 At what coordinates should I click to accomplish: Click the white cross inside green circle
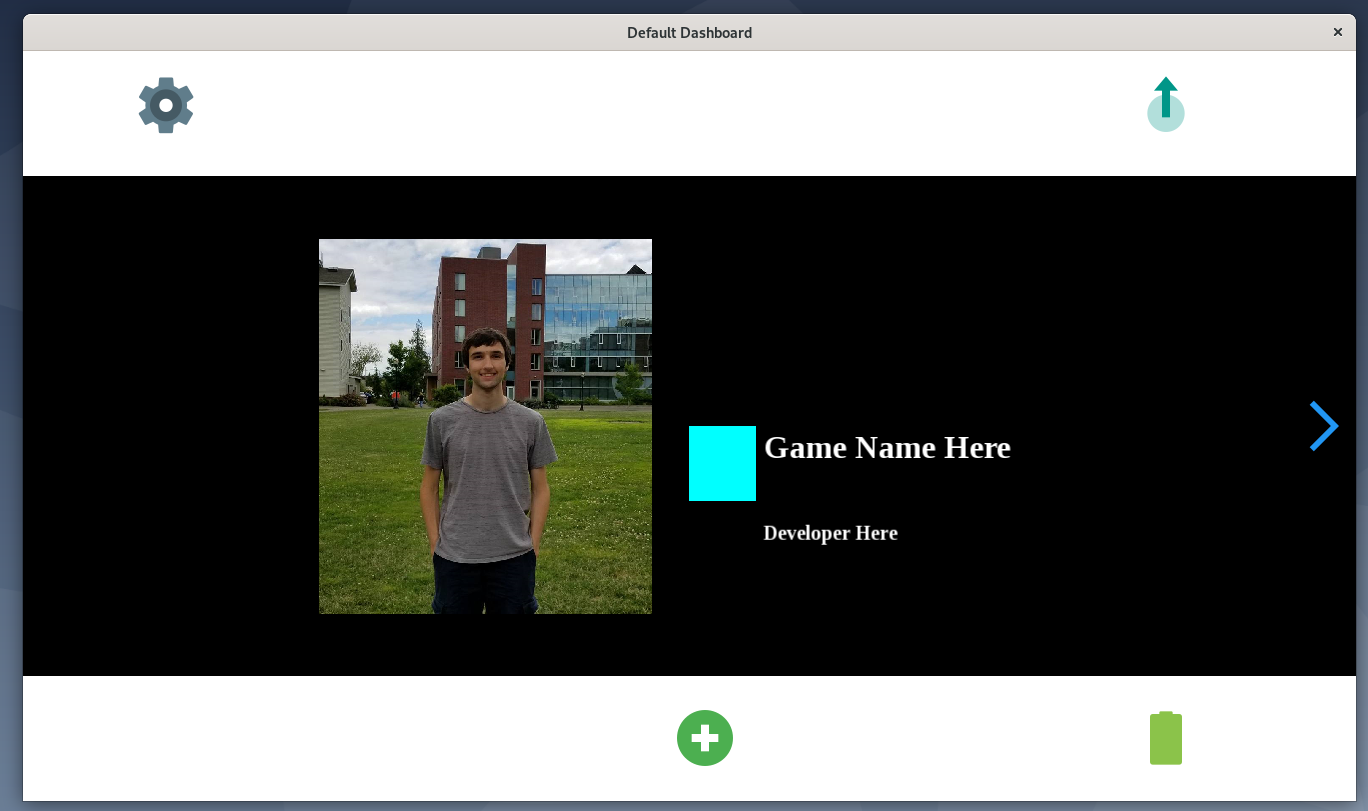coord(705,739)
